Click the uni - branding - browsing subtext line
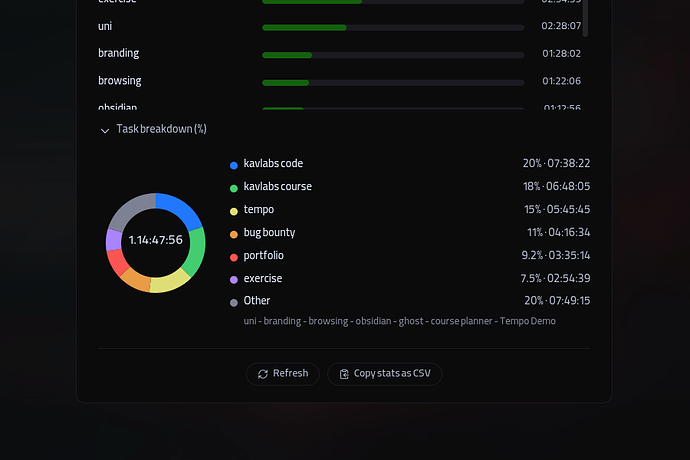The width and height of the screenshot is (690, 460). click(x=400, y=321)
